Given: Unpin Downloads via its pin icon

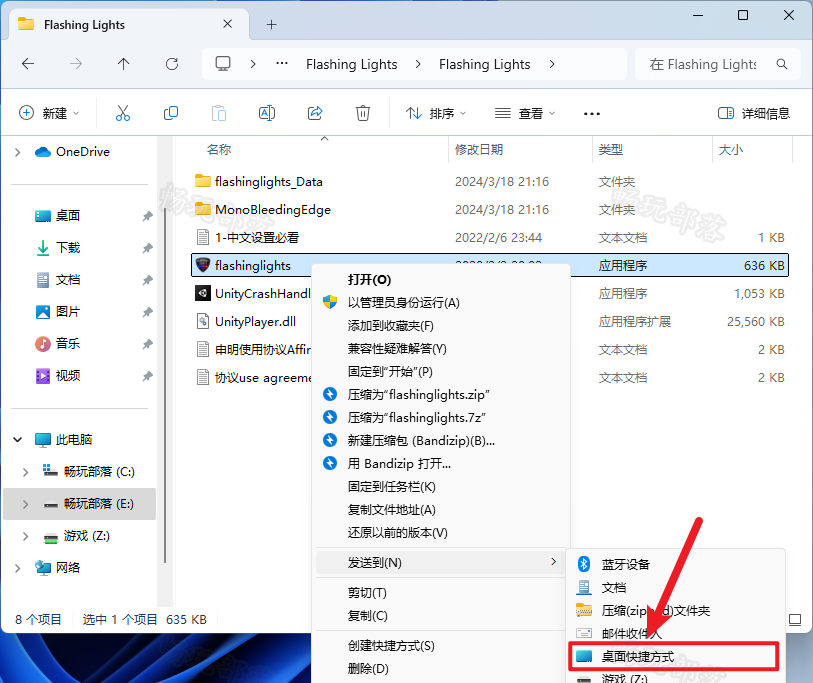Looking at the screenshot, I should coord(148,248).
